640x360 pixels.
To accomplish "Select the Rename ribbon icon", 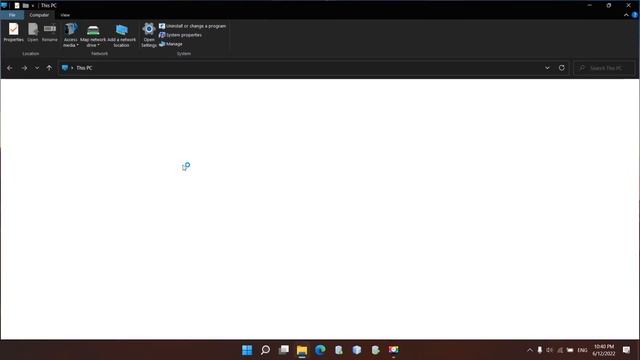I will click(50, 33).
